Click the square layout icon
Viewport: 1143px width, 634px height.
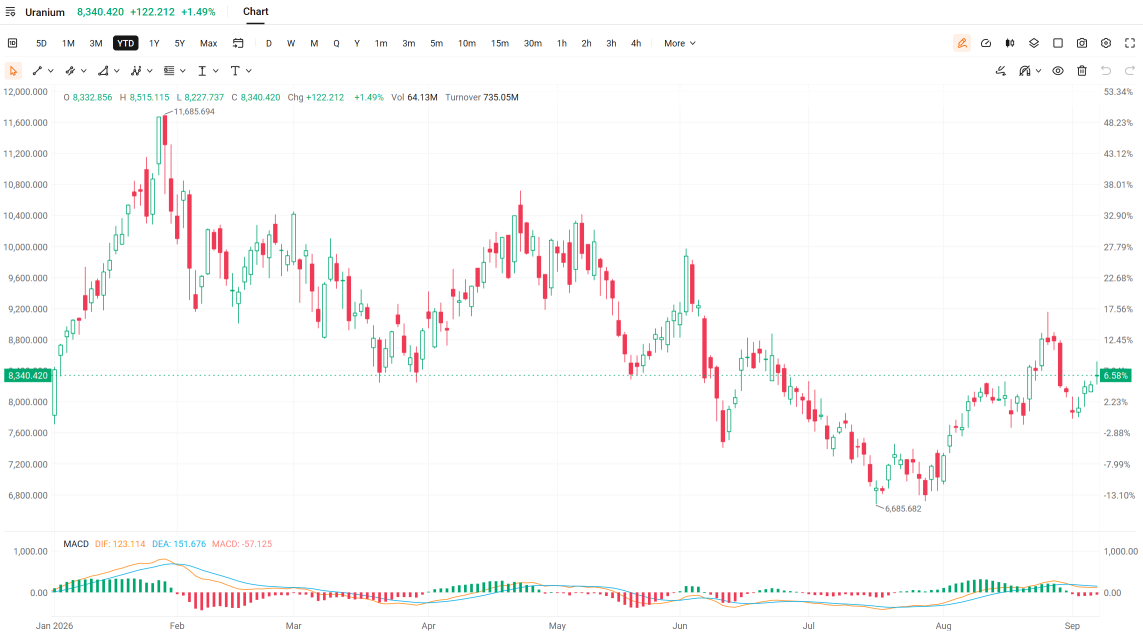[x=1058, y=43]
